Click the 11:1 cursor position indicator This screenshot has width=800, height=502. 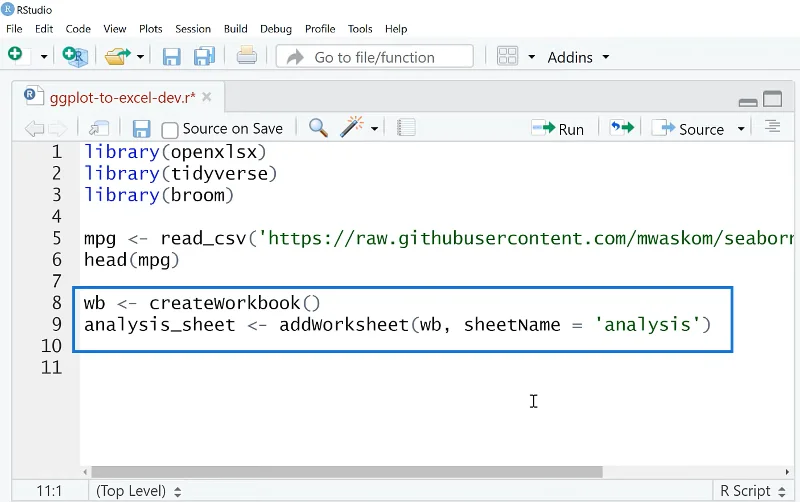pyautogui.click(x=49, y=491)
